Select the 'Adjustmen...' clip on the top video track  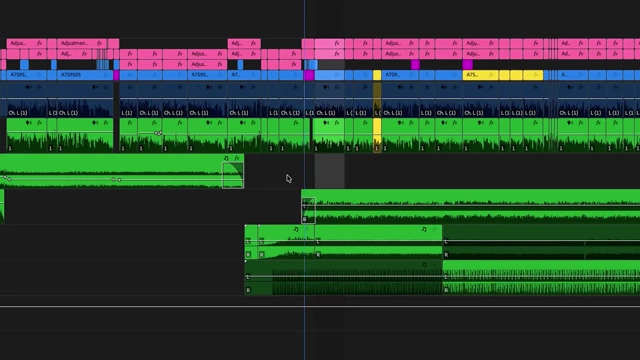coord(82,43)
